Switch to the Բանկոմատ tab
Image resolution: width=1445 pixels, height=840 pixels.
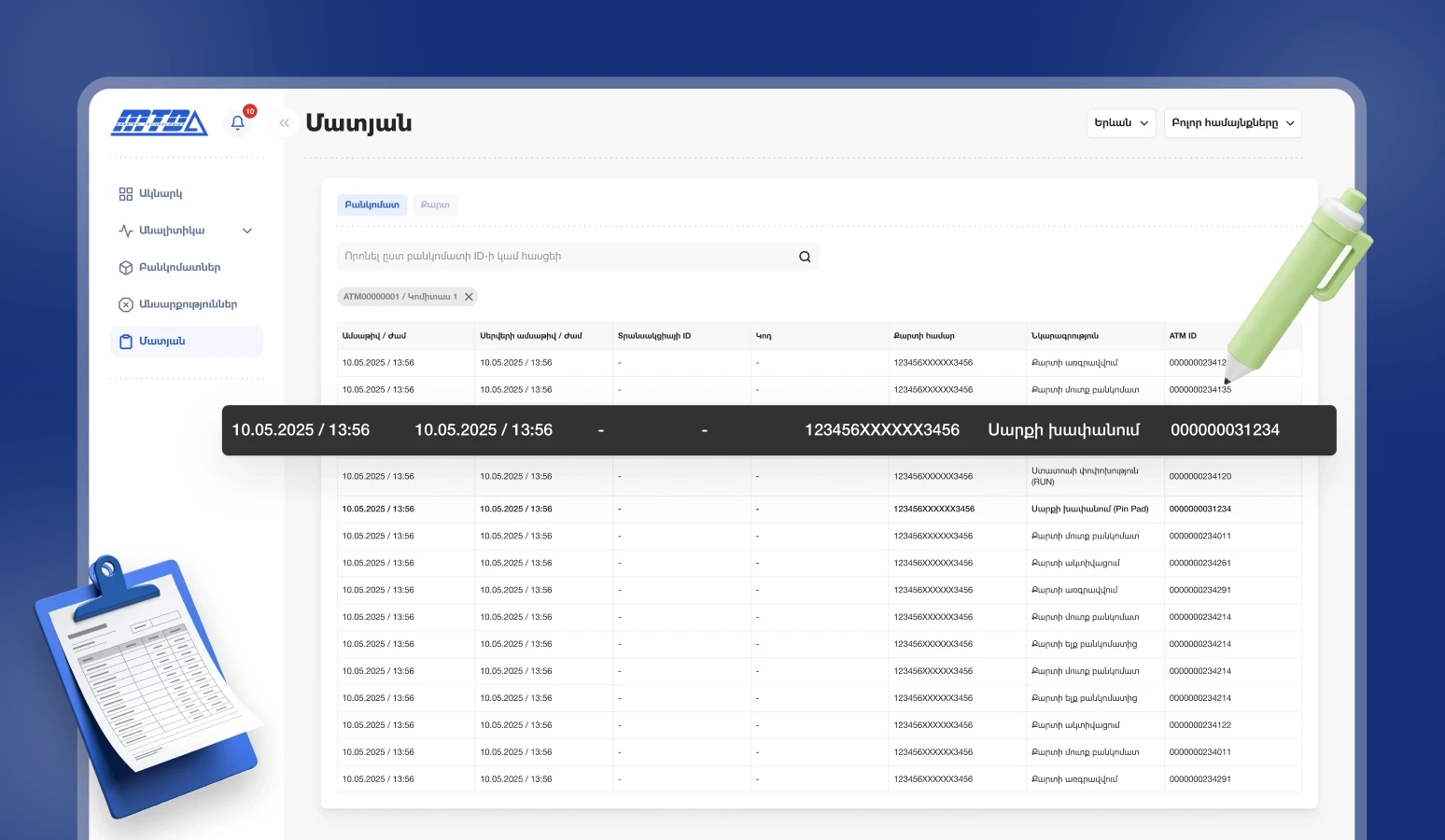click(372, 204)
